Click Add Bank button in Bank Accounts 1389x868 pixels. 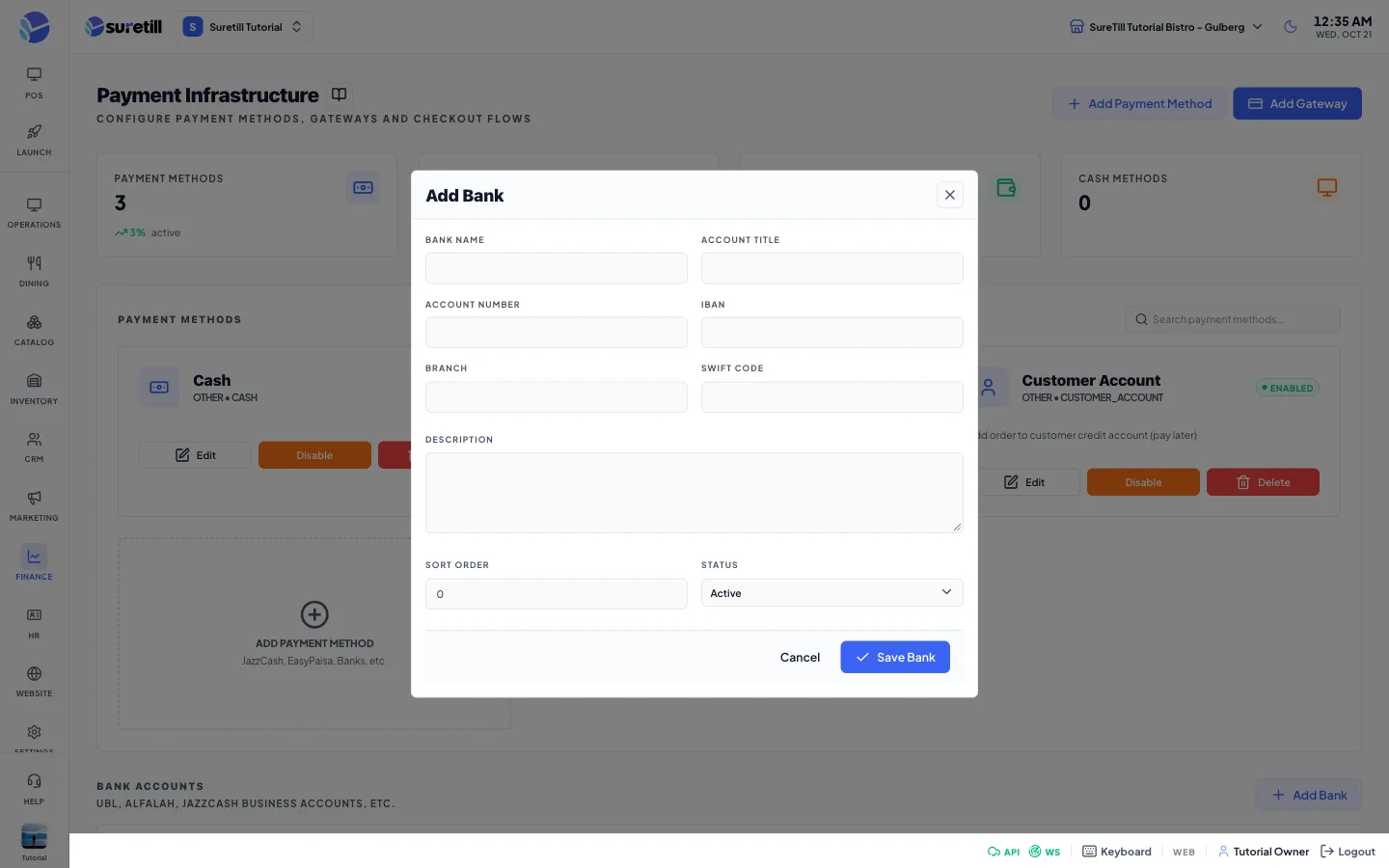tap(1309, 795)
